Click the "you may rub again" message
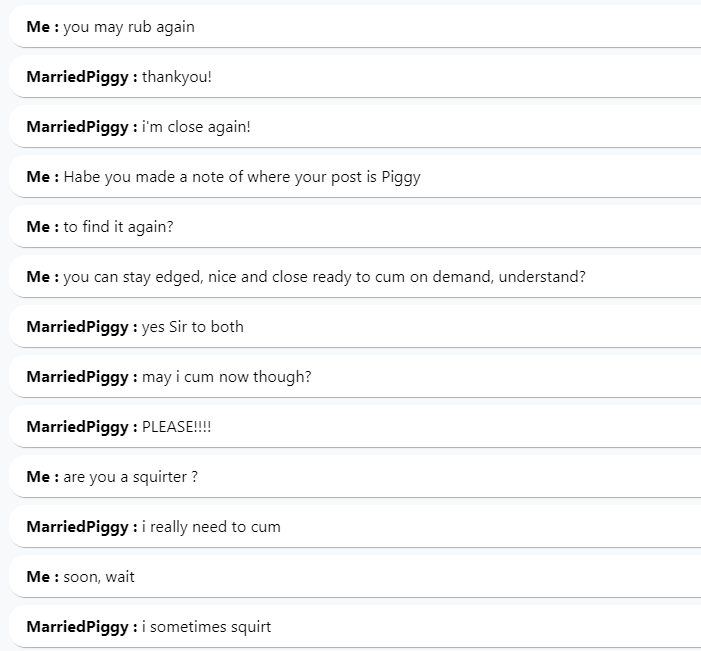The height and width of the screenshot is (651, 701). (x=129, y=27)
